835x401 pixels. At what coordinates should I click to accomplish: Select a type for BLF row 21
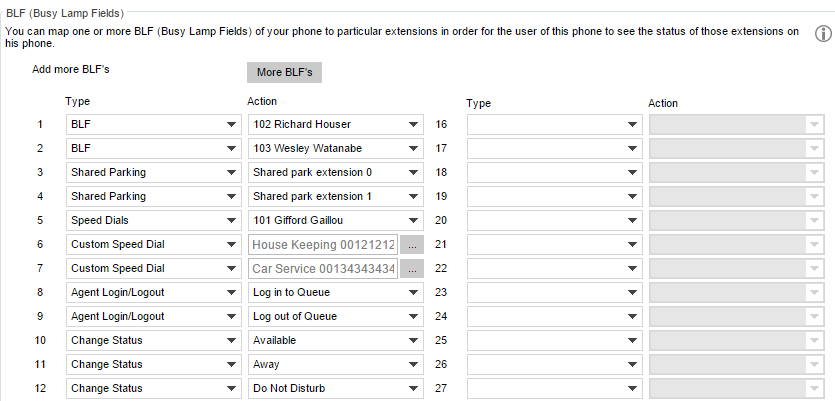pyautogui.click(x=555, y=244)
